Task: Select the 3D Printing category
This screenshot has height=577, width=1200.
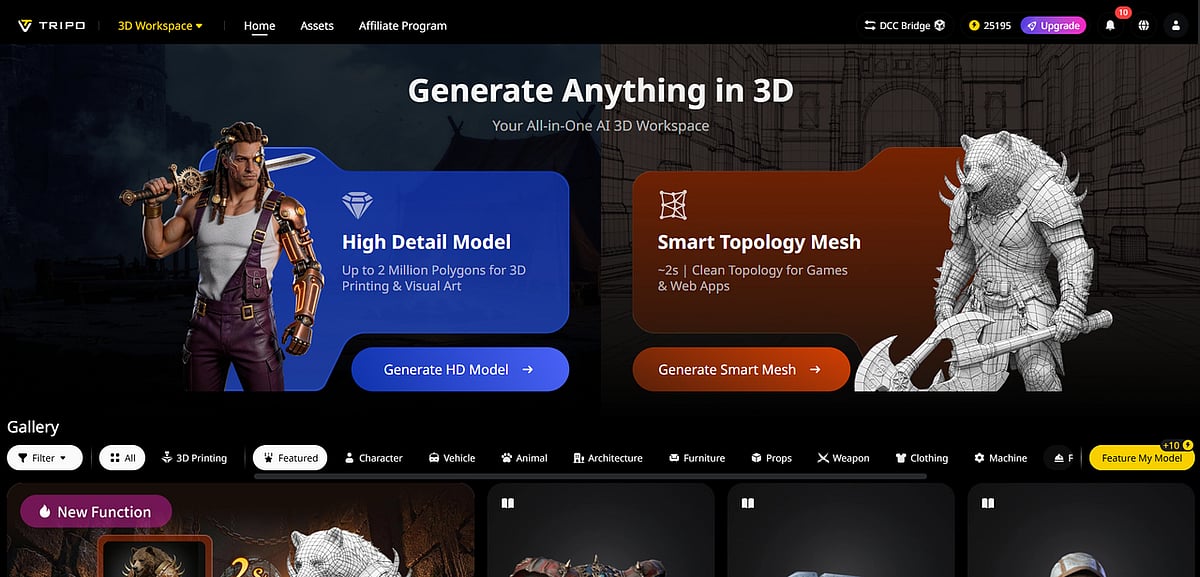Action: (x=195, y=458)
